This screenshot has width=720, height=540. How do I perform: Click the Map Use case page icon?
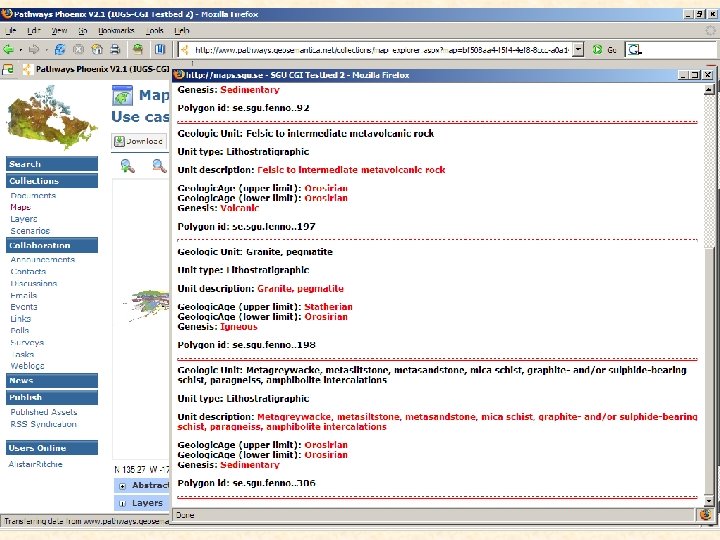pyautogui.click(x=122, y=96)
